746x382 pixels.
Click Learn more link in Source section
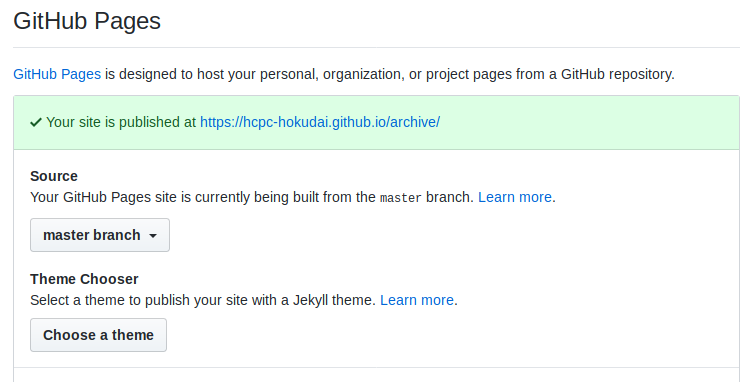pyautogui.click(x=515, y=197)
